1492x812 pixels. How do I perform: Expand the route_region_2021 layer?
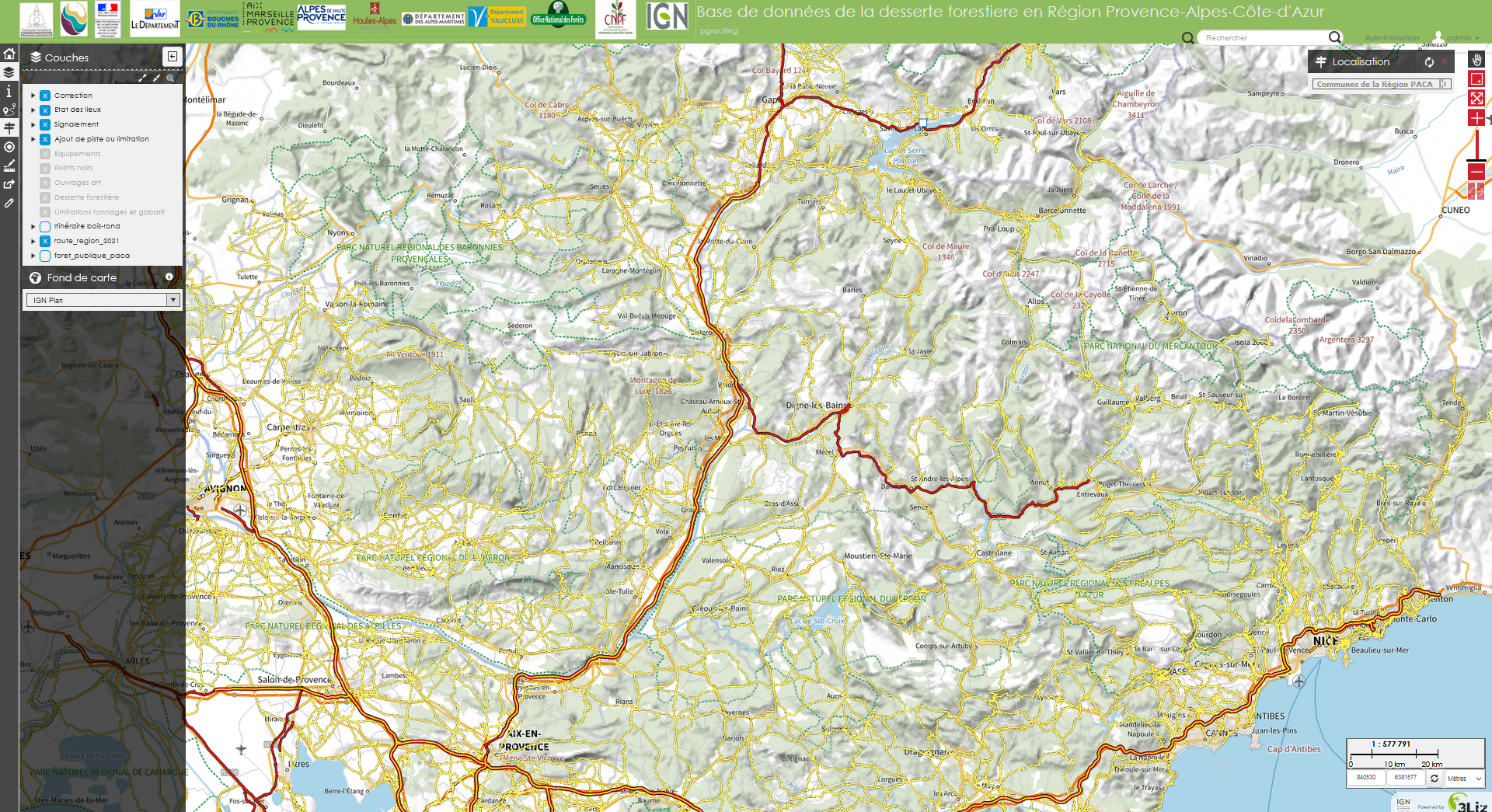pyautogui.click(x=33, y=241)
